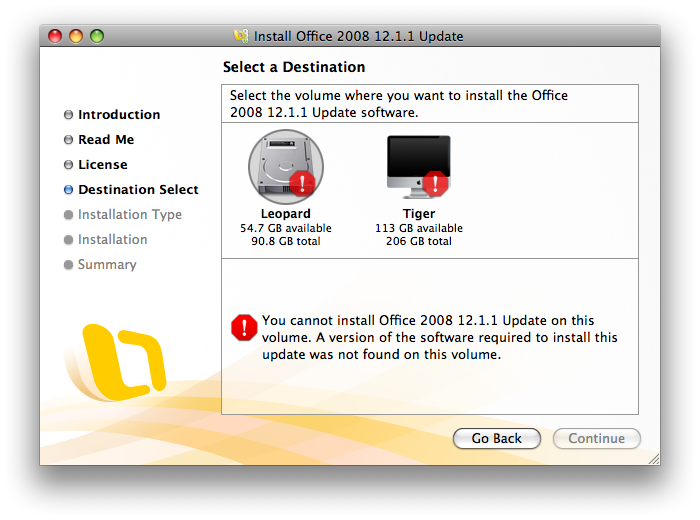The height and width of the screenshot is (520, 700).
Task: Click the Read Me step
Action: click(x=106, y=140)
